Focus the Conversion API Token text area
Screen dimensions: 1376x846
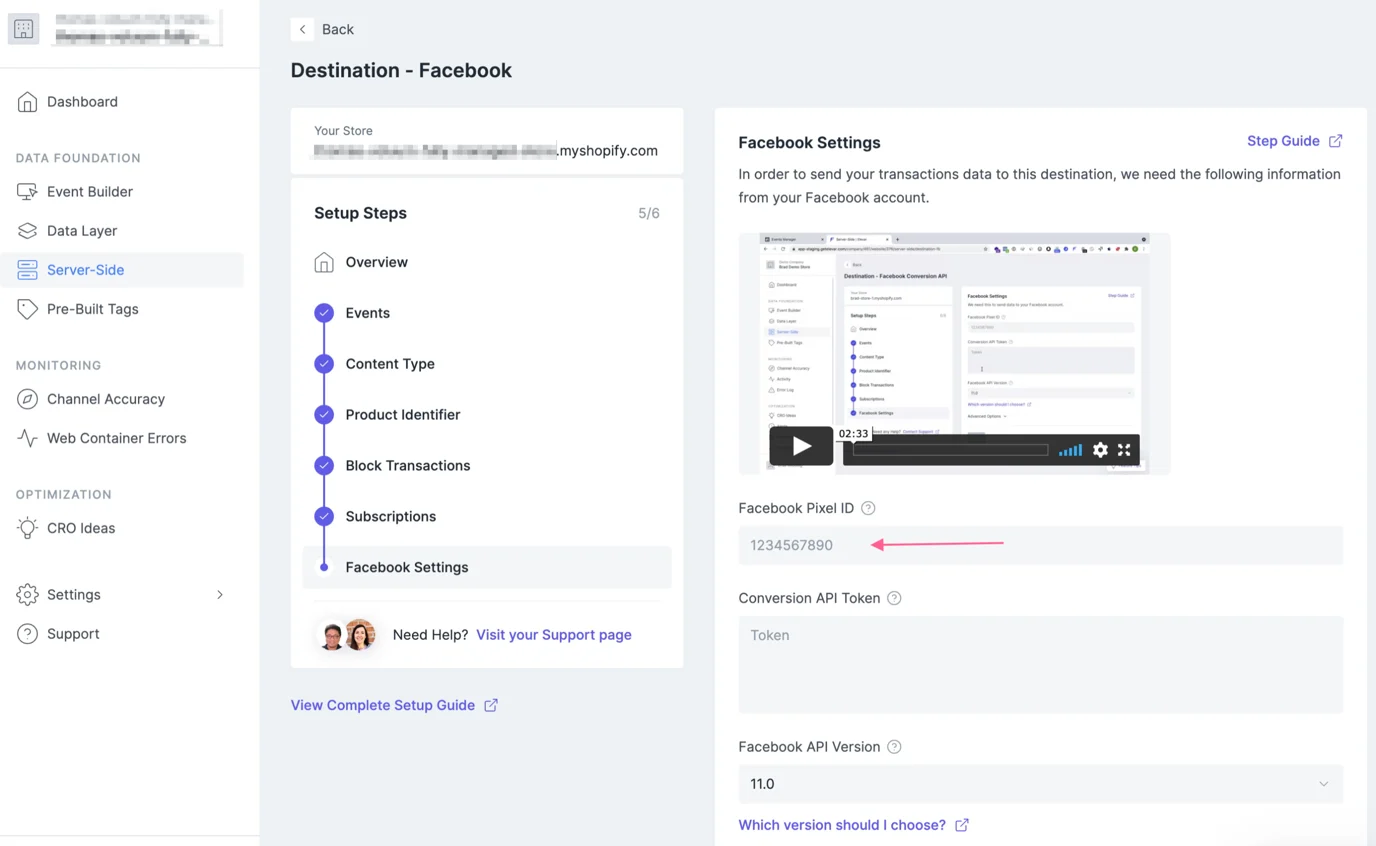tap(1040, 665)
